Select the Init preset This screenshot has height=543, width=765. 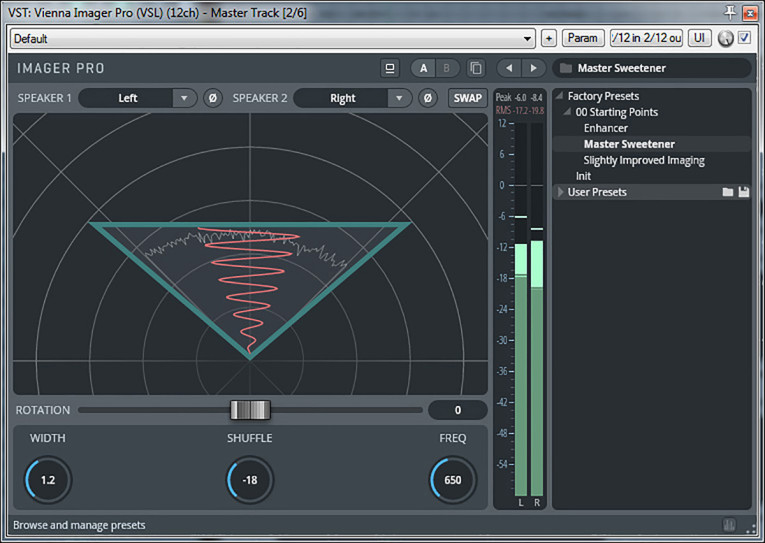click(x=583, y=176)
